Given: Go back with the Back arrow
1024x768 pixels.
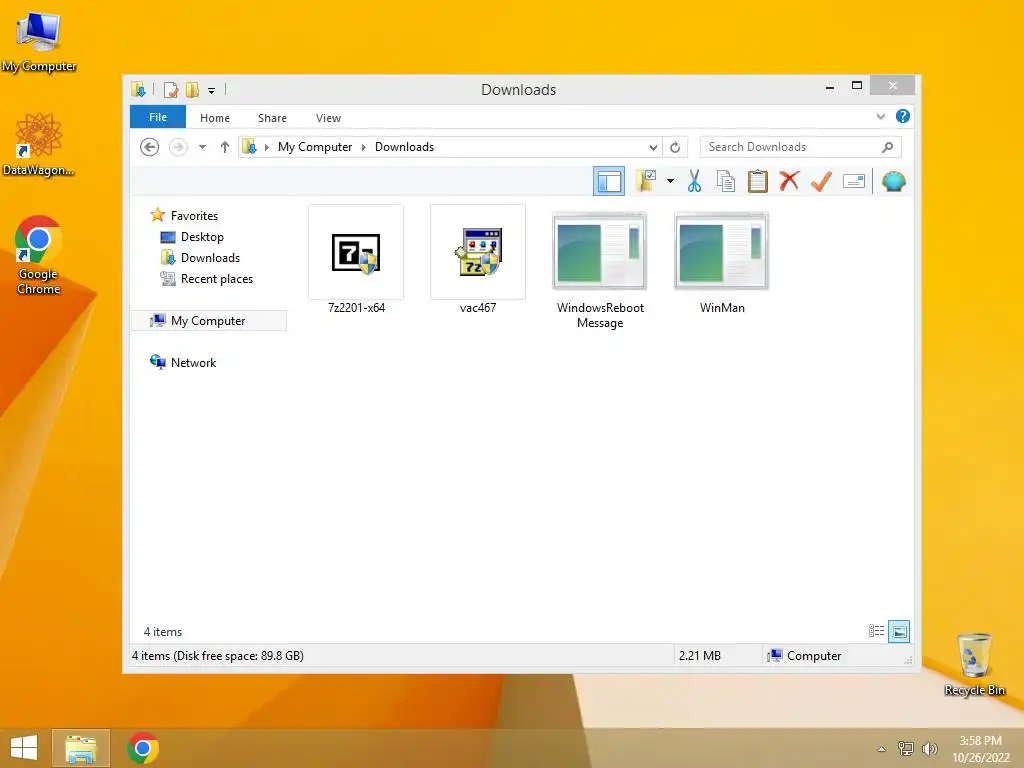Looking at the screenshot, I should coord(150,147).
